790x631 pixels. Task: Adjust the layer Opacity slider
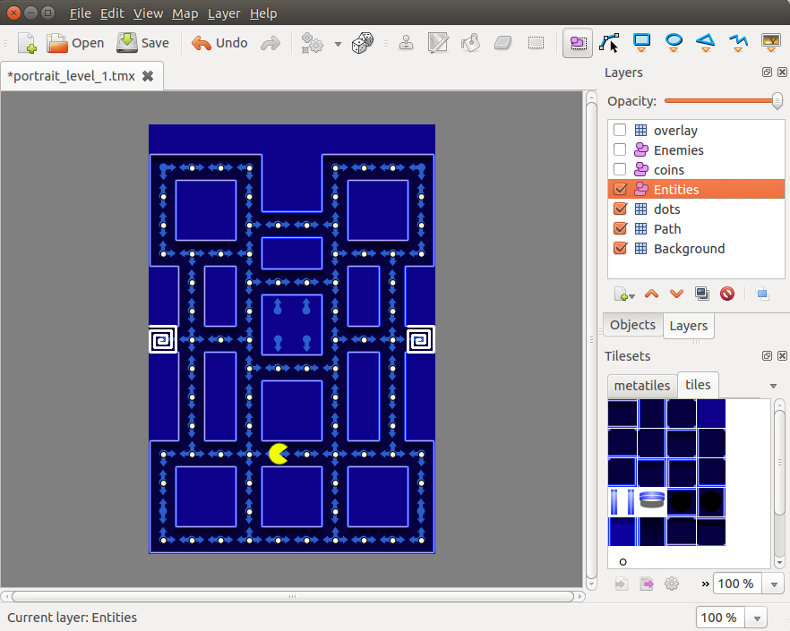click(723, 101)
